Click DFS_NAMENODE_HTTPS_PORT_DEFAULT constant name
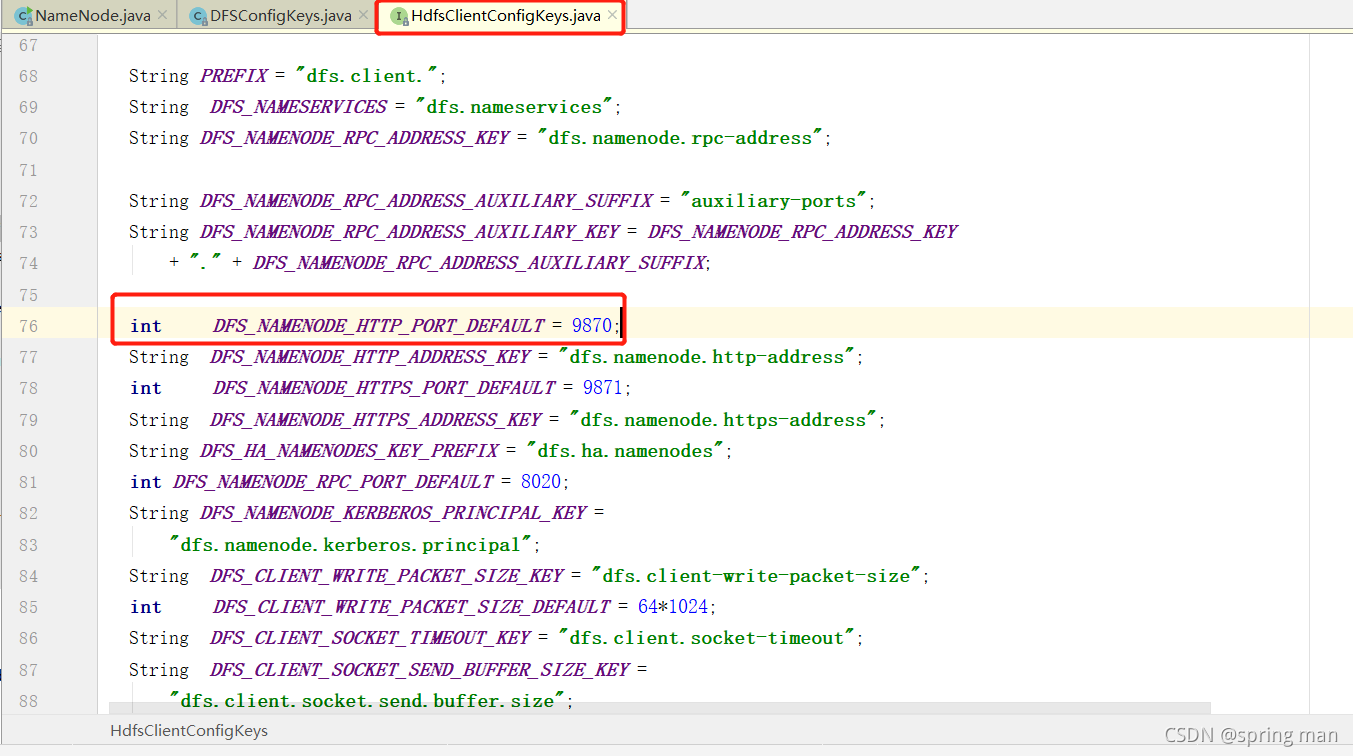The width and height of the screenshot is (1353, 756). [384, 388]
